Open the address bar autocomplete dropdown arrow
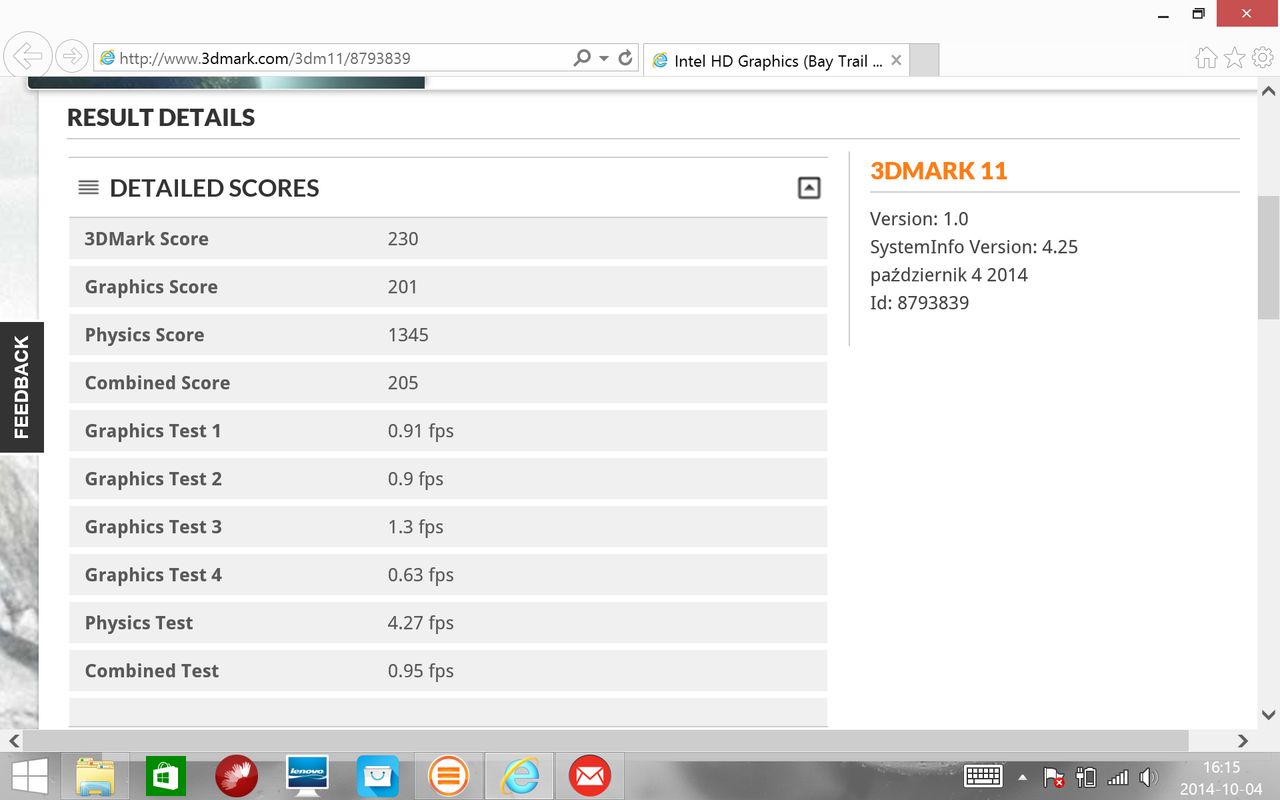The height and width of the screenshot is (800, 1280). click(604, 58)
